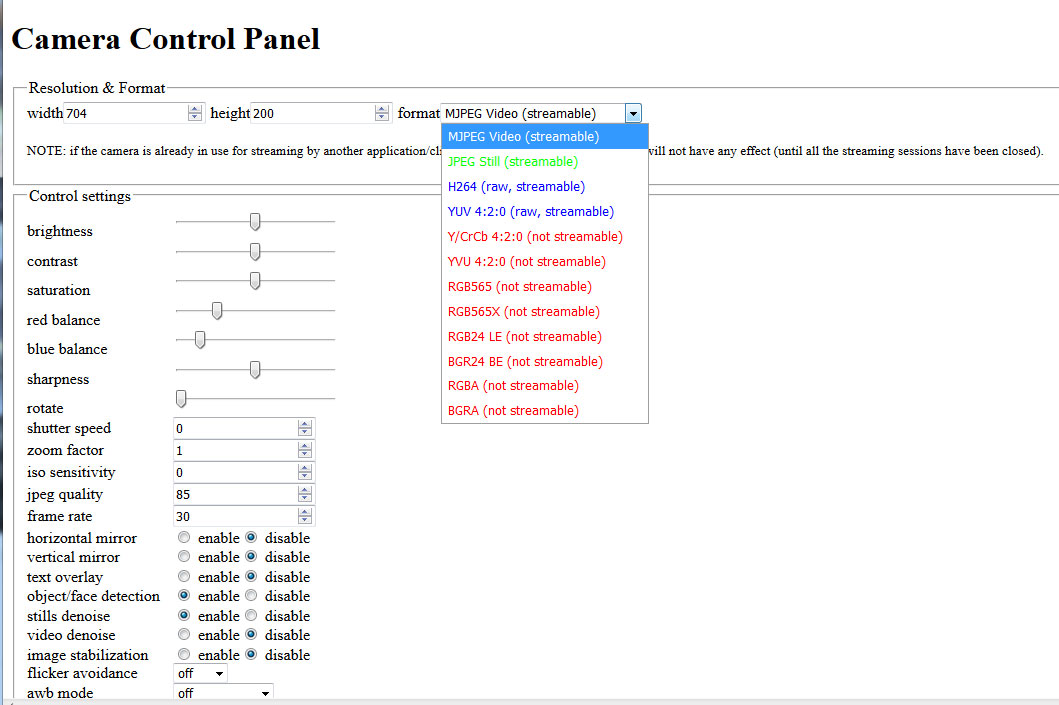Click the rotate slider handle

pyautogui.click(x=181, y=398)
